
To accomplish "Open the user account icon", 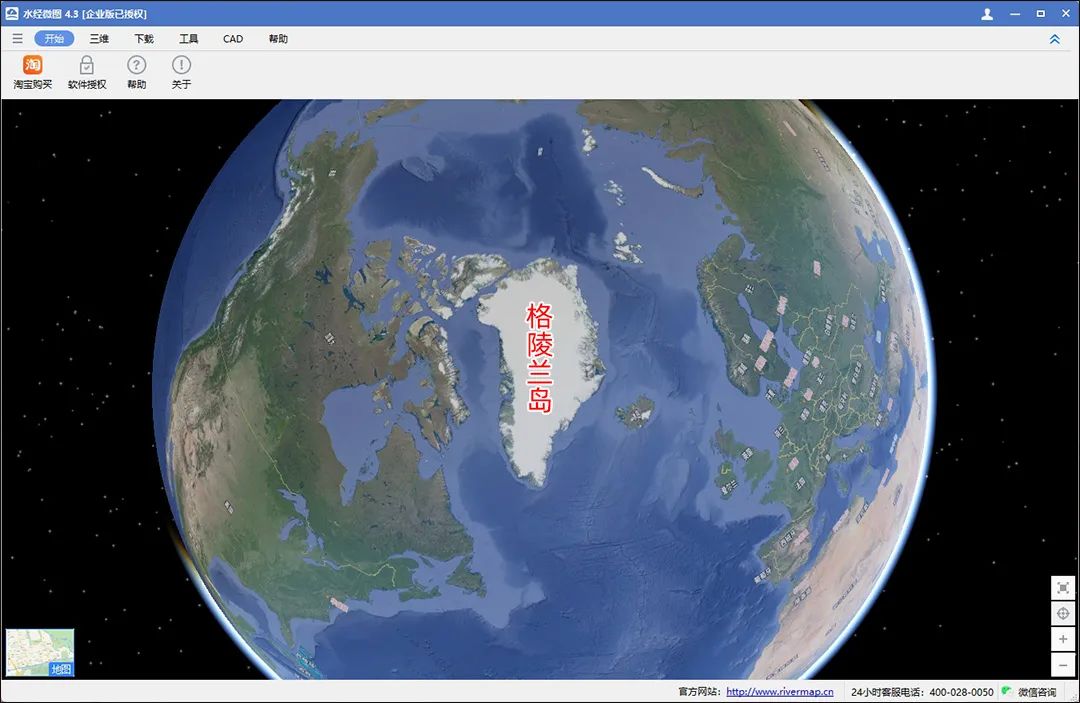I will point(987,14).
